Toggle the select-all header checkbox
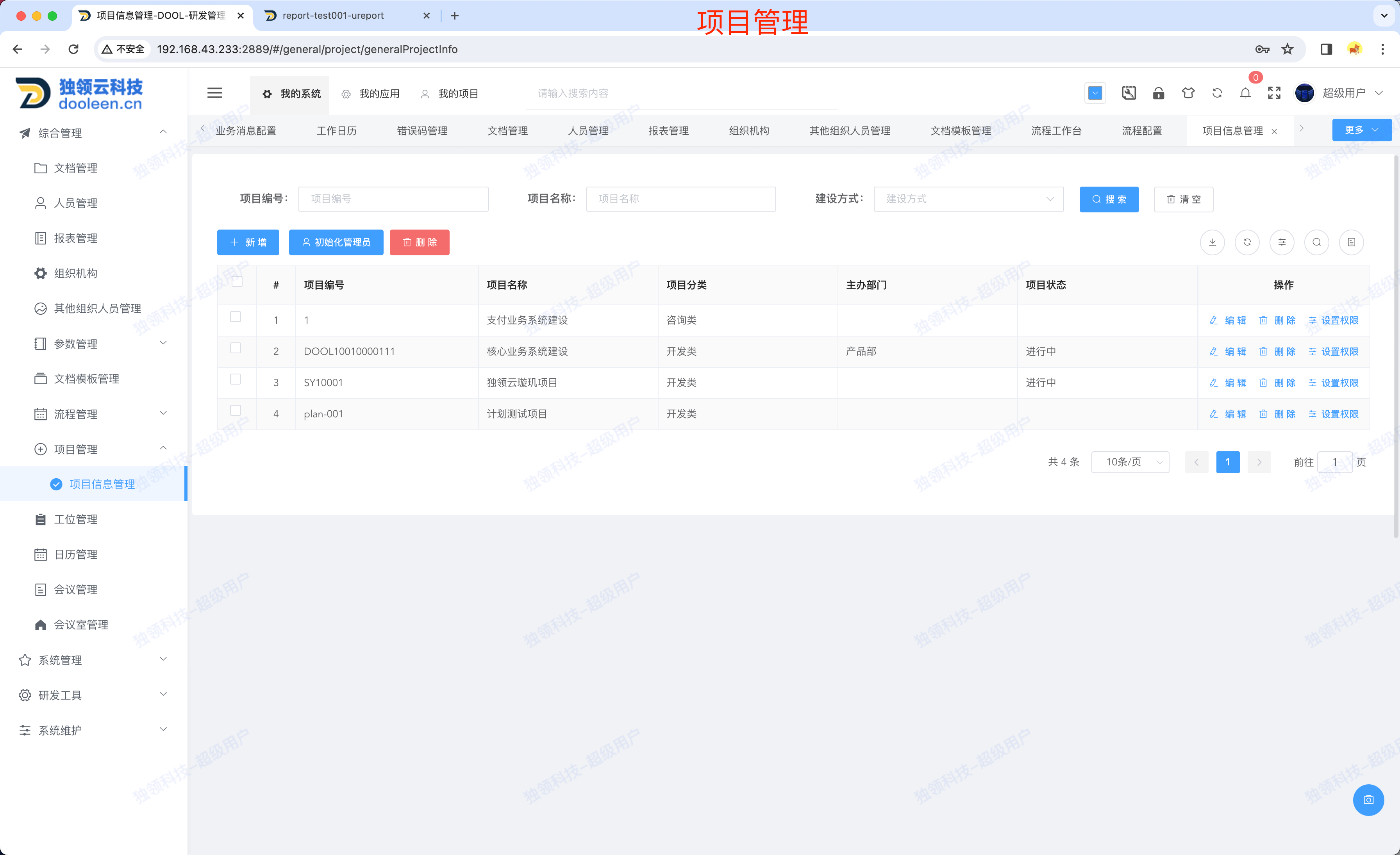The width and height of the screenshot is (1400, 855). 237,281
